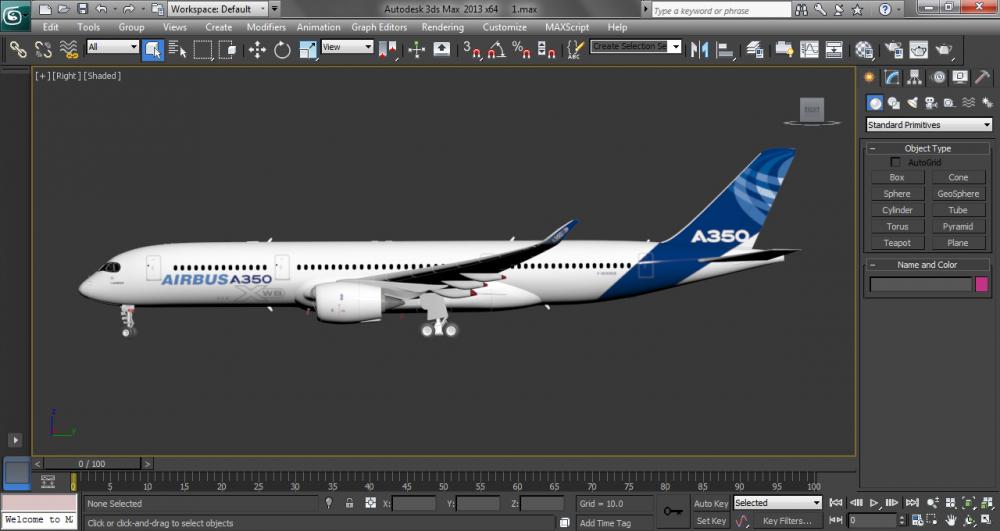The width and height of the screenshot is (1000, 531).
Task: Click the Mirror tool icon
Action: [x=700, y=49]
